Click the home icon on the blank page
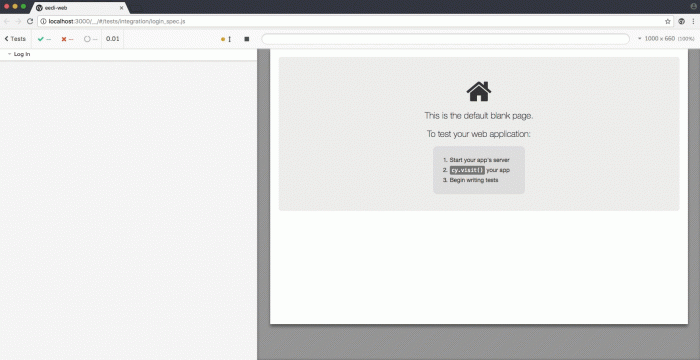The width and height of the screenshot is (700, 360). (x=479, y=92)
